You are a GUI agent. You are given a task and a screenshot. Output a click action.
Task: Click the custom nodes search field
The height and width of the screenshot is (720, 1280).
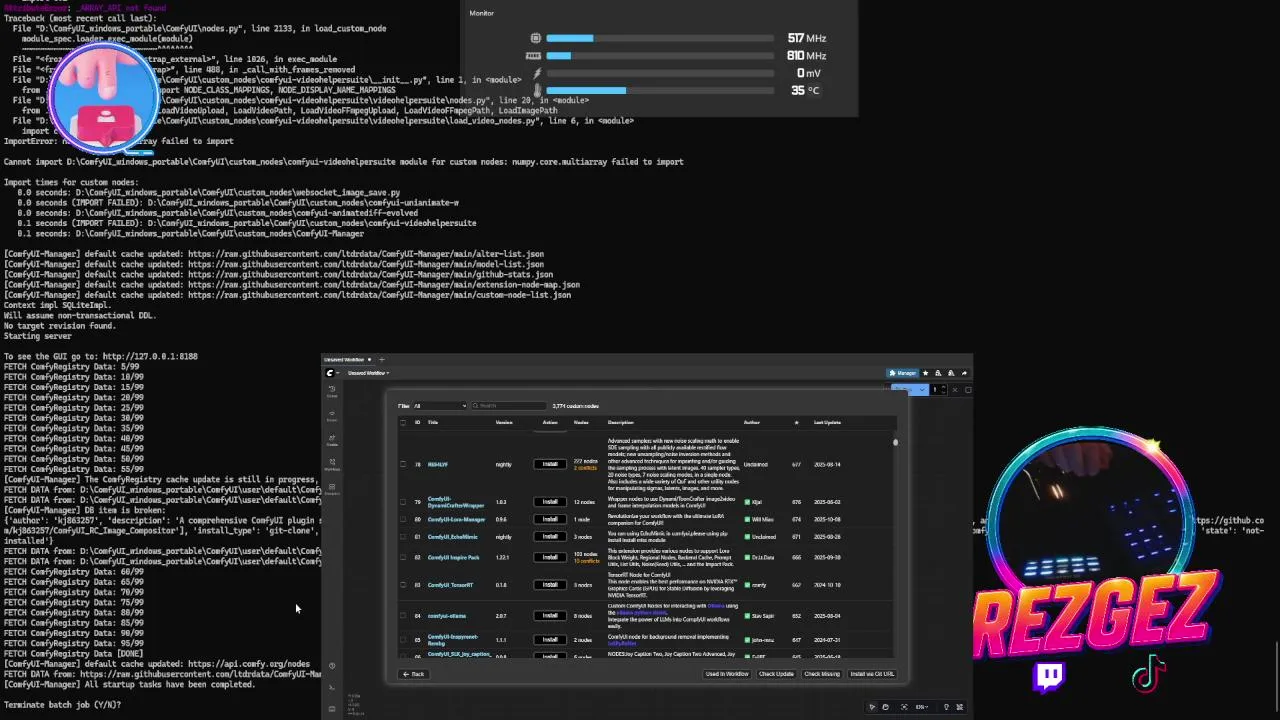point(509,406)
